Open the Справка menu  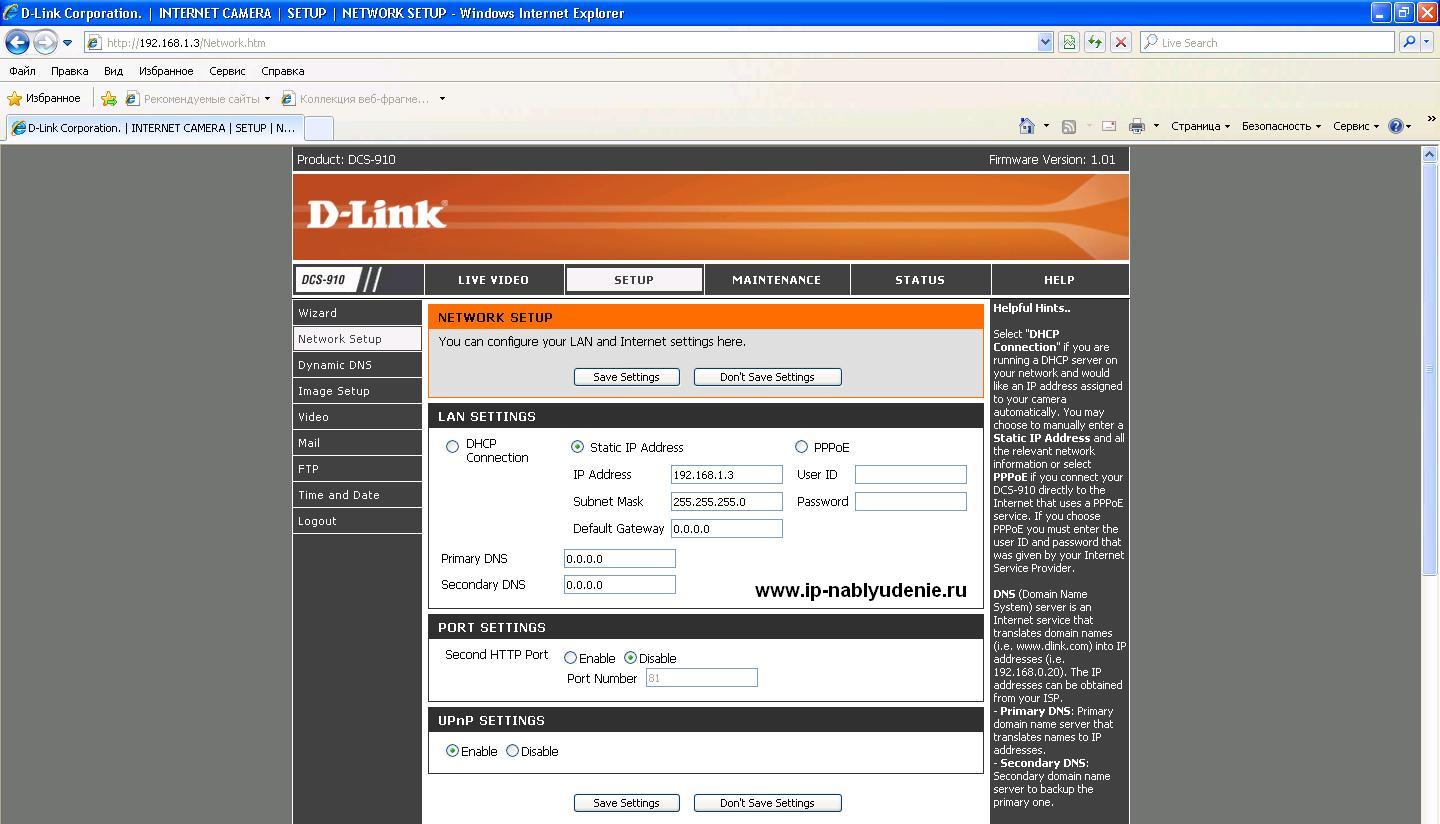[282, 71]
